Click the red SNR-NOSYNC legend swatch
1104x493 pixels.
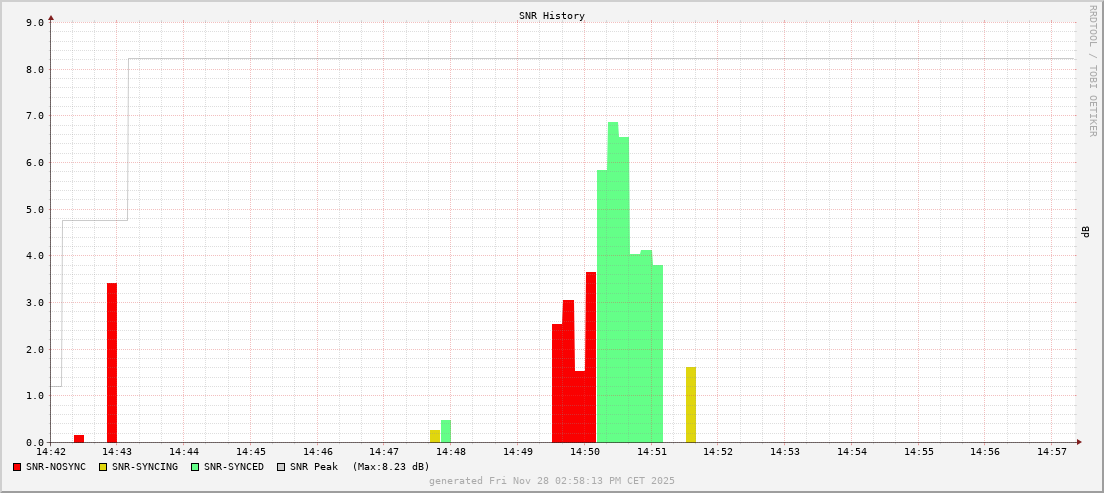click(x=17, y=467)
